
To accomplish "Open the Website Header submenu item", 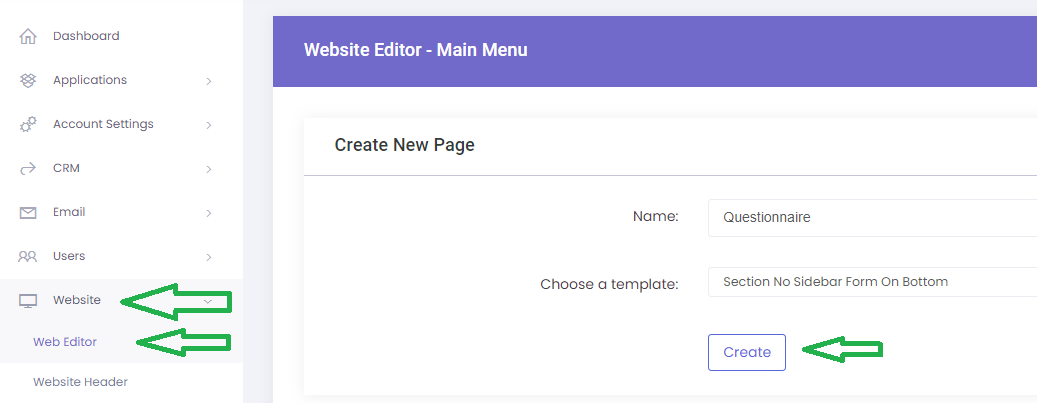I will (80, 382).
